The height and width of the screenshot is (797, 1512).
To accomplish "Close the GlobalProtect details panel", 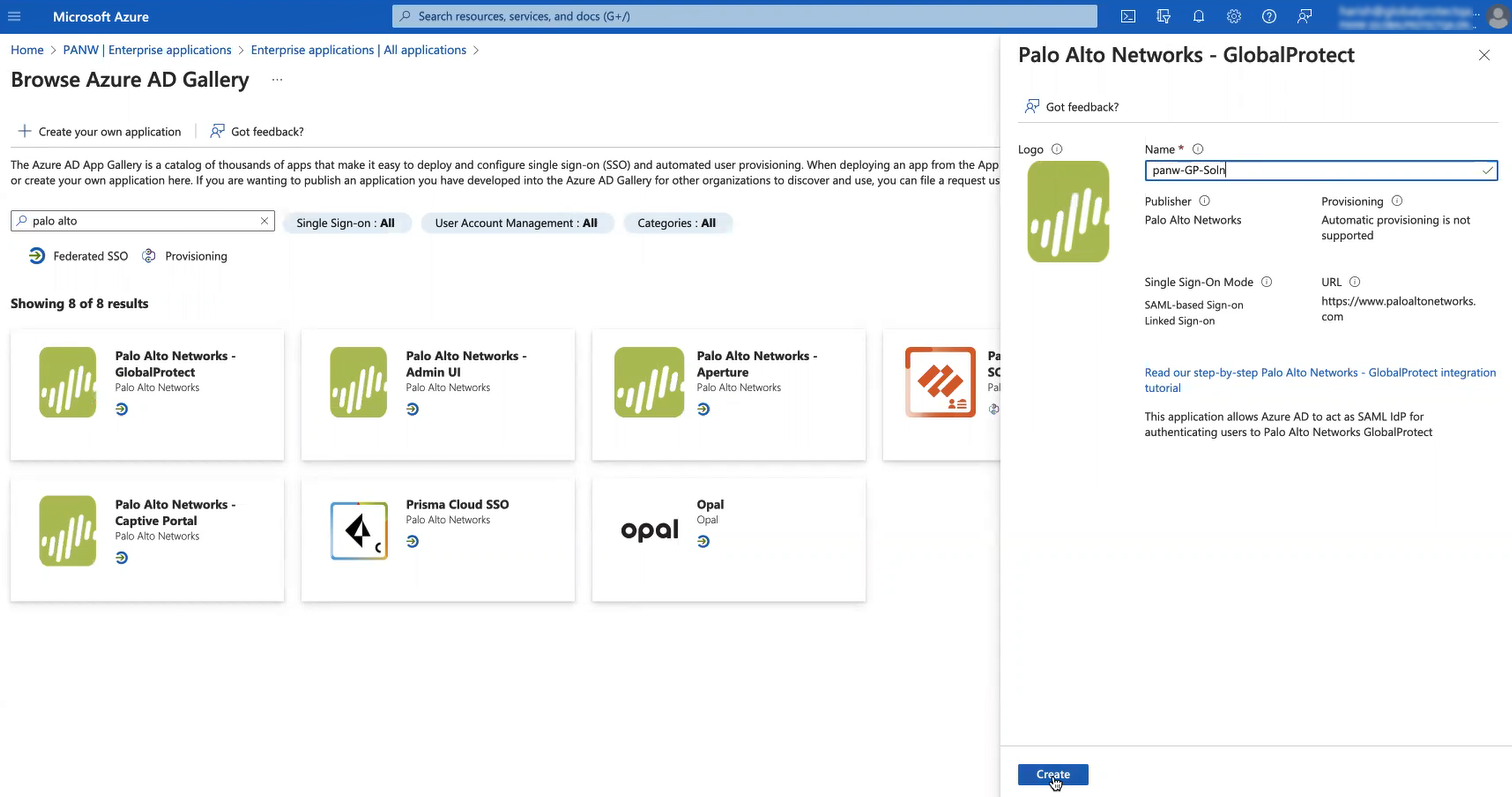I will click(1484, 55).
